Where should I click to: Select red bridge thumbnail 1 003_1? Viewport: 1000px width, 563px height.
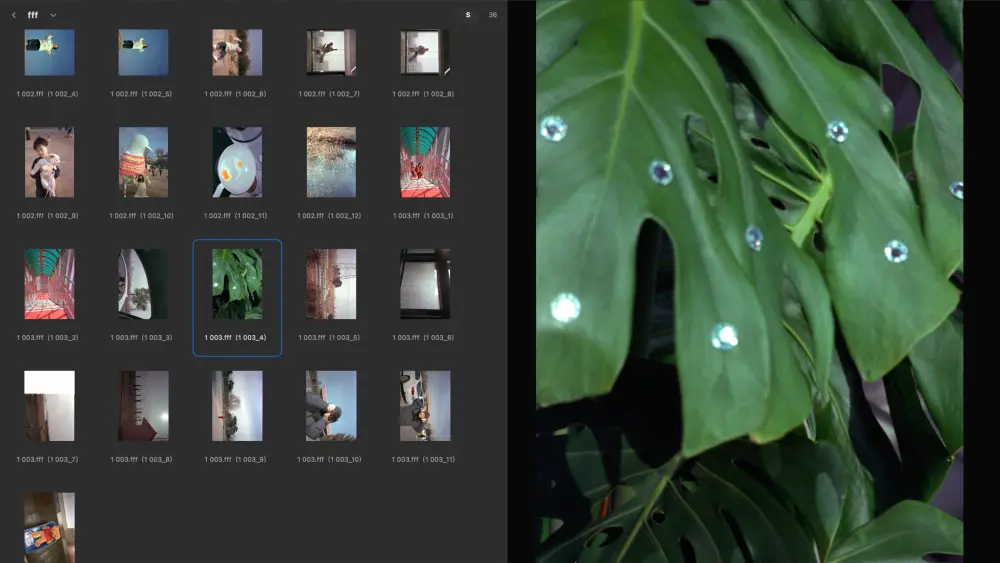425,162
